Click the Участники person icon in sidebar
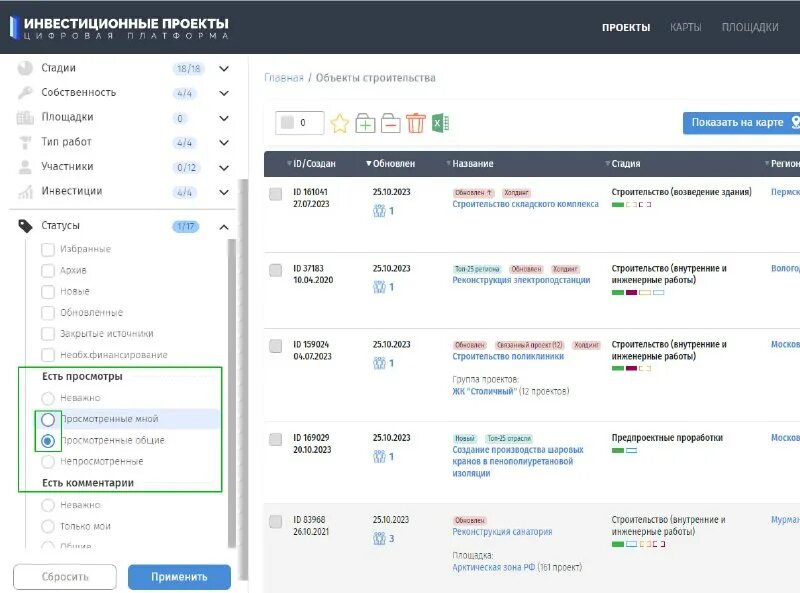Screen dimensions: 800x593 coord(26,167)
